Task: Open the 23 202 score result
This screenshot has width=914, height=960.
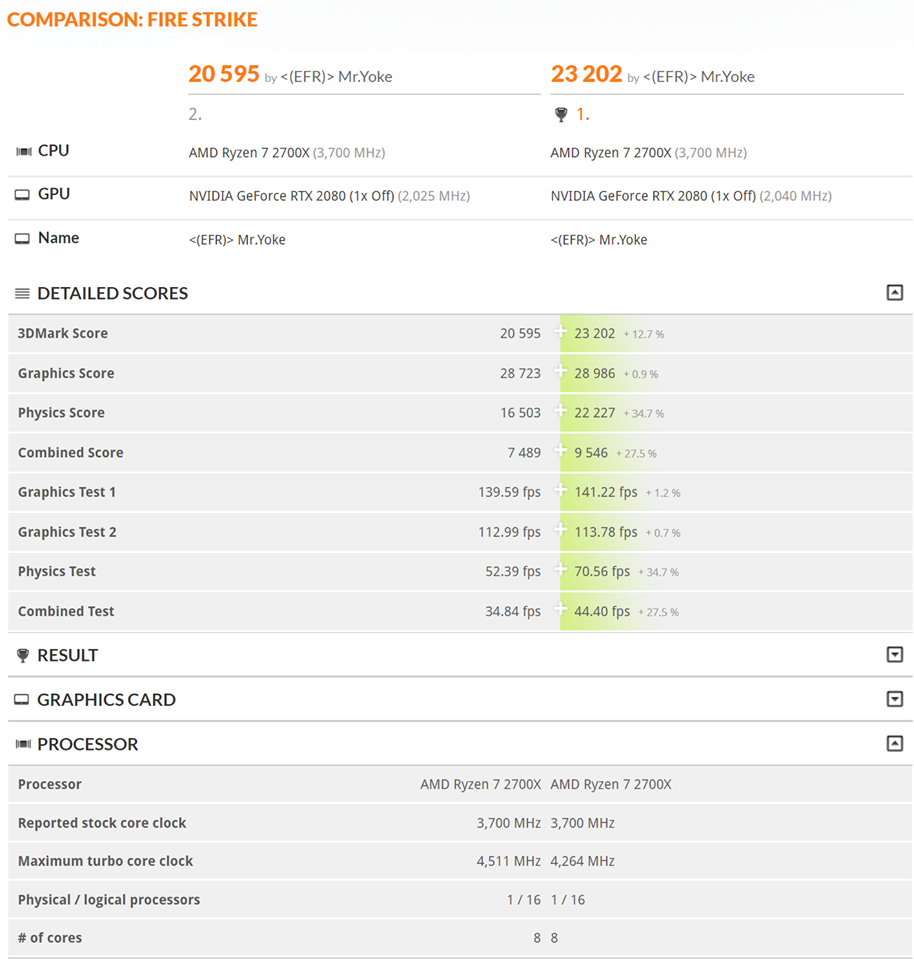Action: pos(586,73)
